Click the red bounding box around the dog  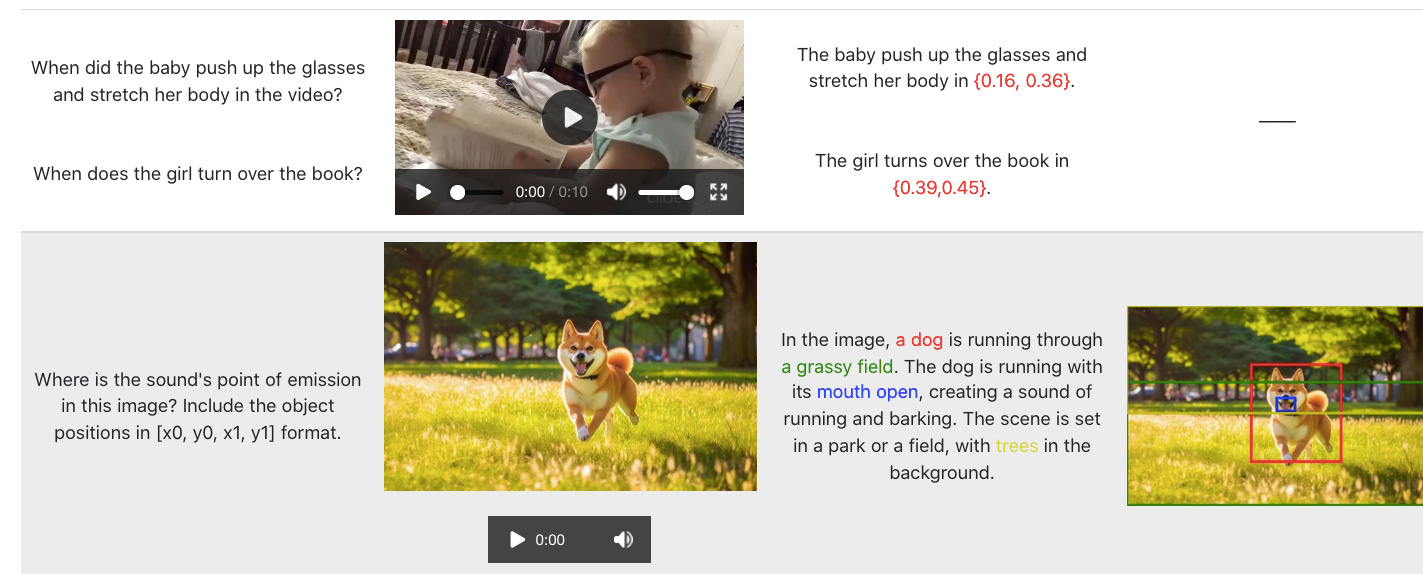[x=1295, y=413]
